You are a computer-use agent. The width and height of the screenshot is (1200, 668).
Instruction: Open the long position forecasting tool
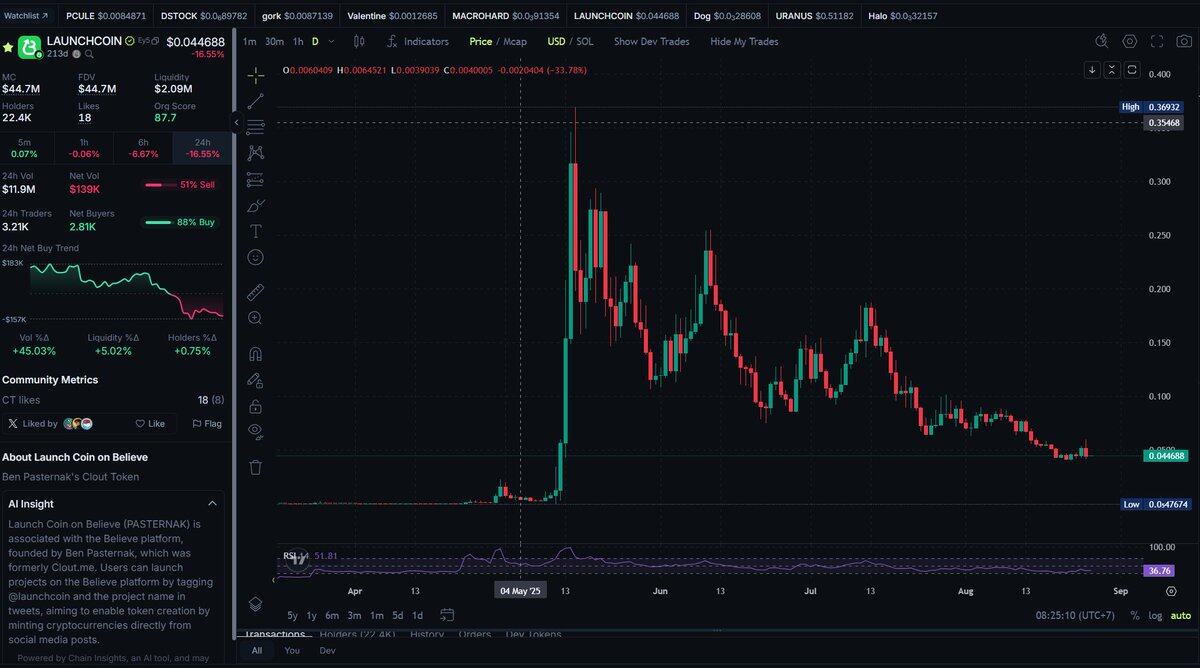255,180
